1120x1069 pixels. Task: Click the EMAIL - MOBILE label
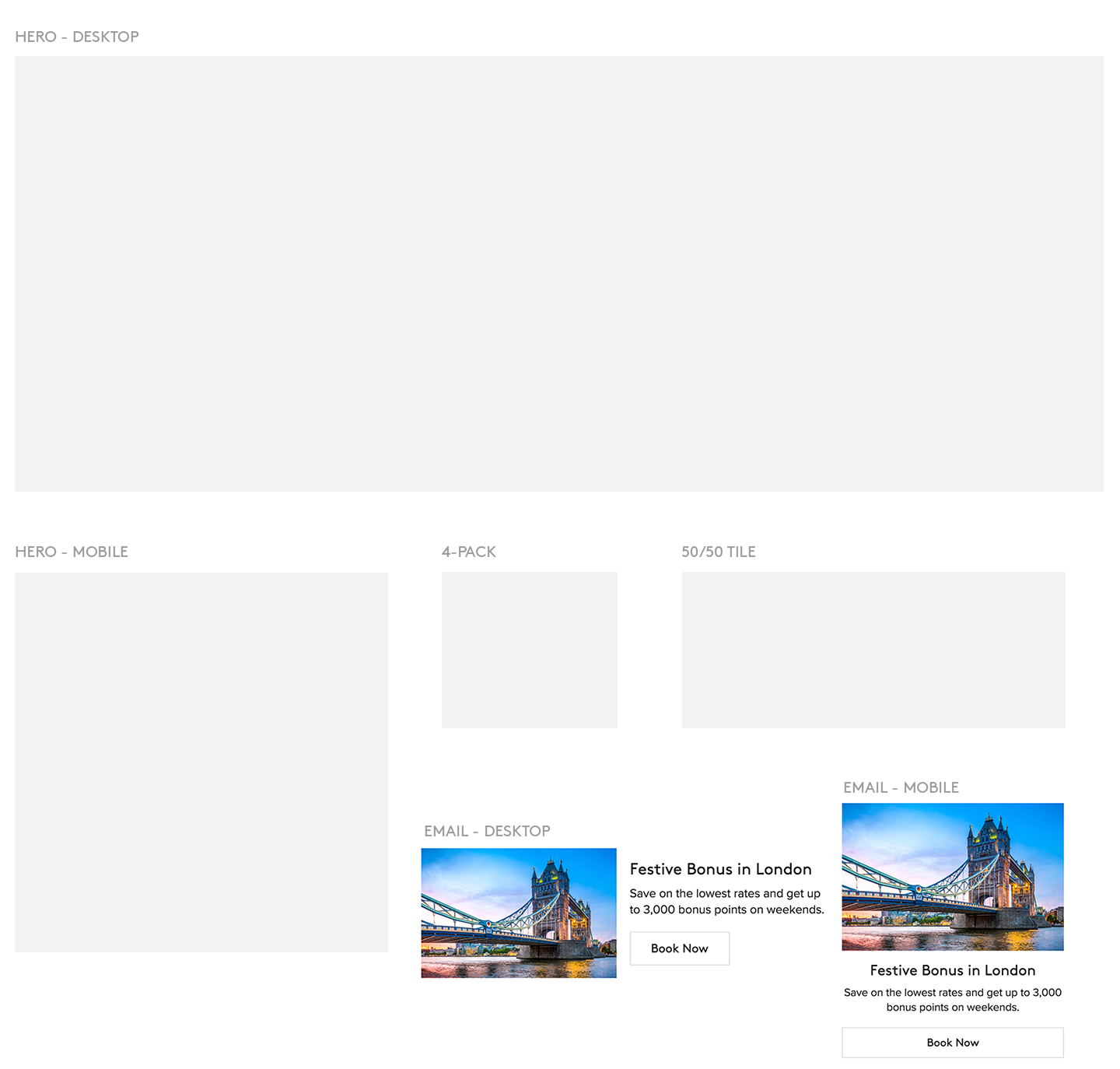coord(901,787)
